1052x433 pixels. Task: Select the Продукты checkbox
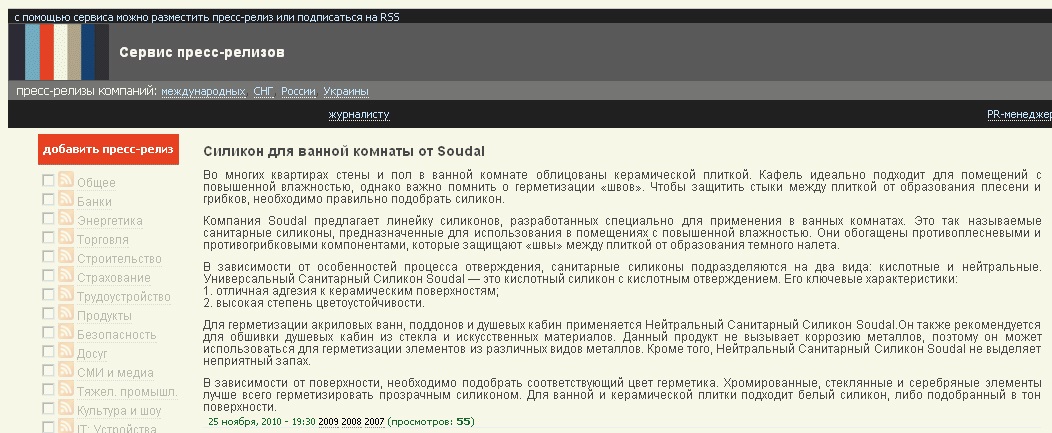[48, 313]
